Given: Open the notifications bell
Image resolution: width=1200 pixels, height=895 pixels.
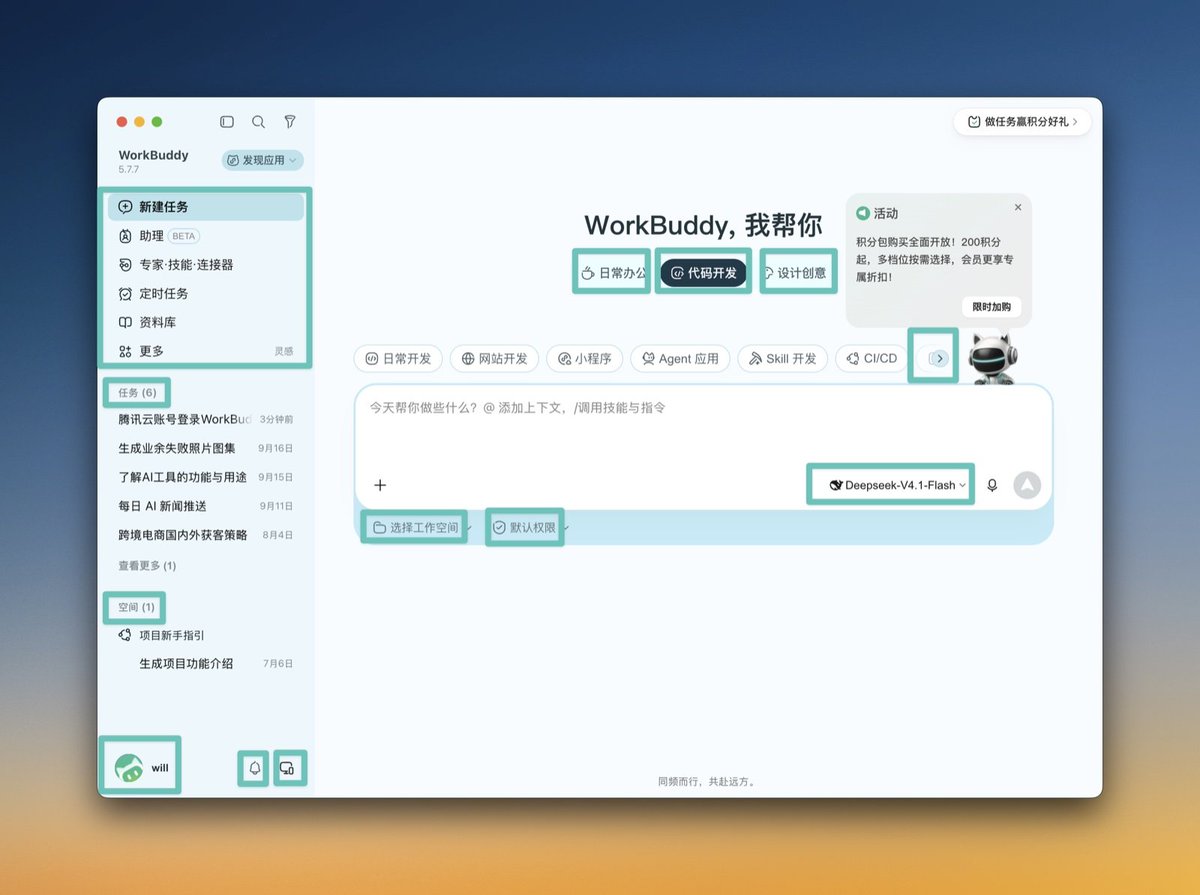Looking at the screenshot, I should [254, 768].
